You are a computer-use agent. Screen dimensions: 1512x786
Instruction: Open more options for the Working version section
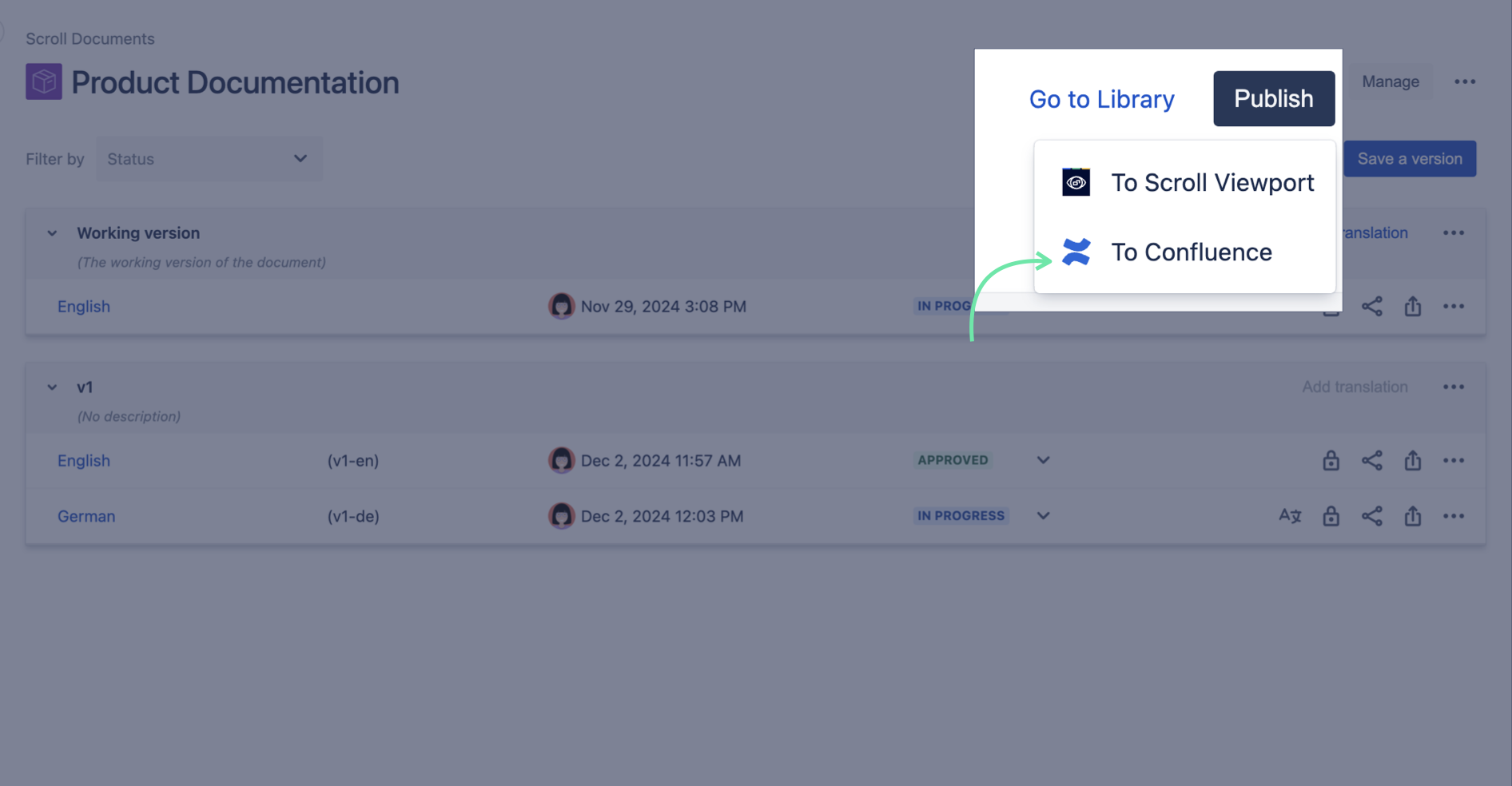(1454, 232)
